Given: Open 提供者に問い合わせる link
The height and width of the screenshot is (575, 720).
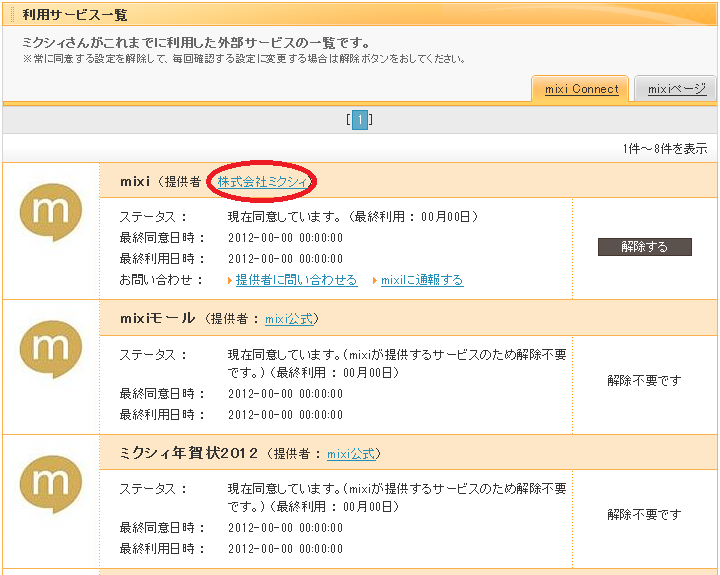Looking at the screenshot, I should [x=296, y=280].
